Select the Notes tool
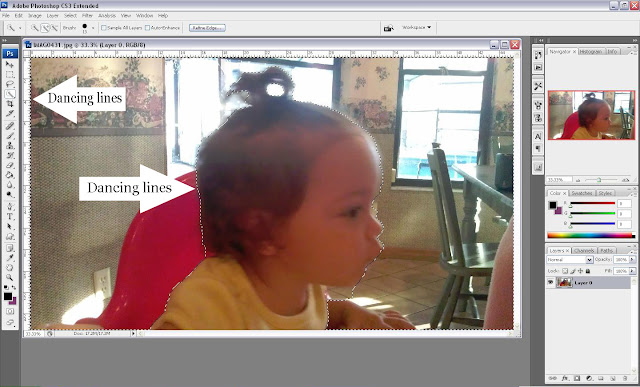The width and height of the screenshot is (640, 387). [x=10, y=248]
